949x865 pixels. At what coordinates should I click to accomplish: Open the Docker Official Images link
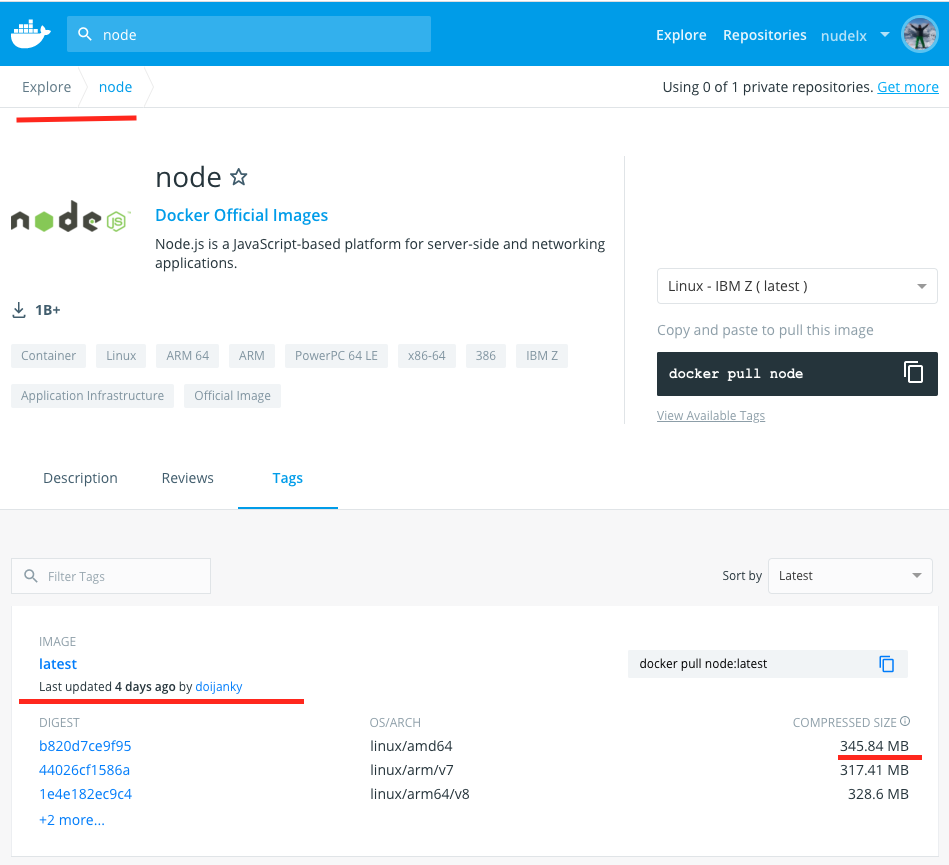pos(241,215)
